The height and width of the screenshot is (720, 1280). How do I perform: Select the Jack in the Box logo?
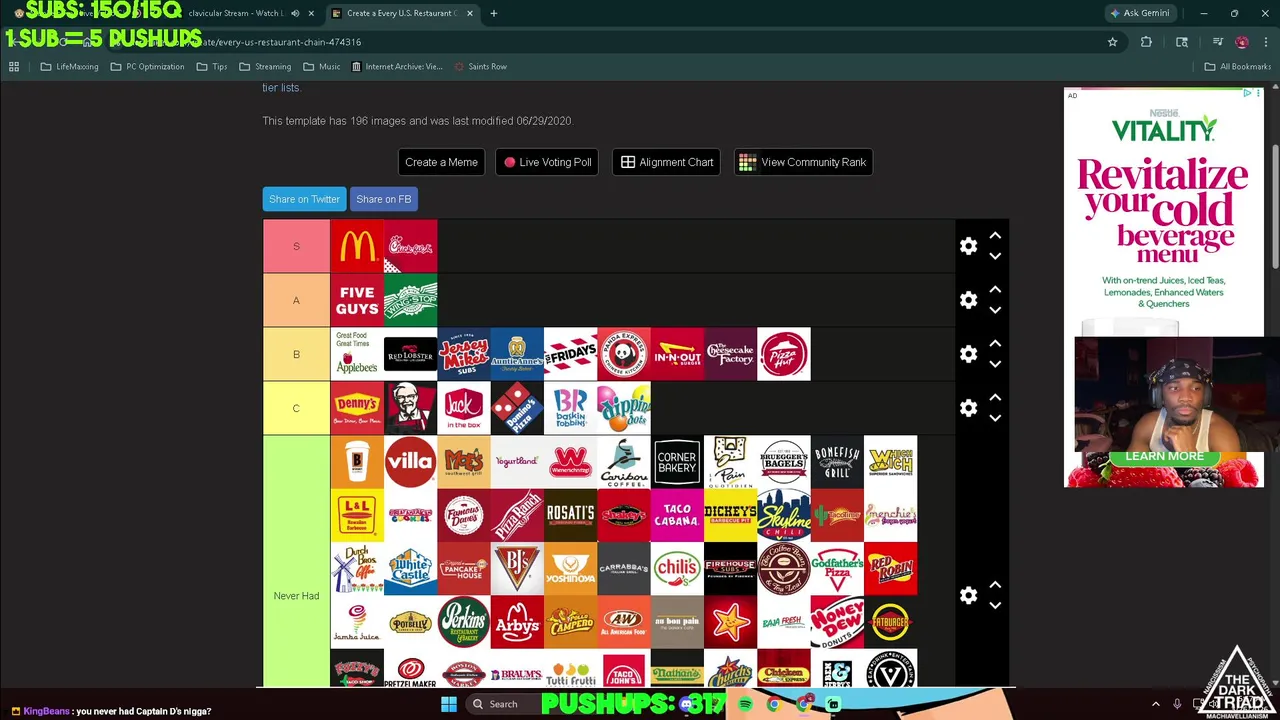coord(464,408)
